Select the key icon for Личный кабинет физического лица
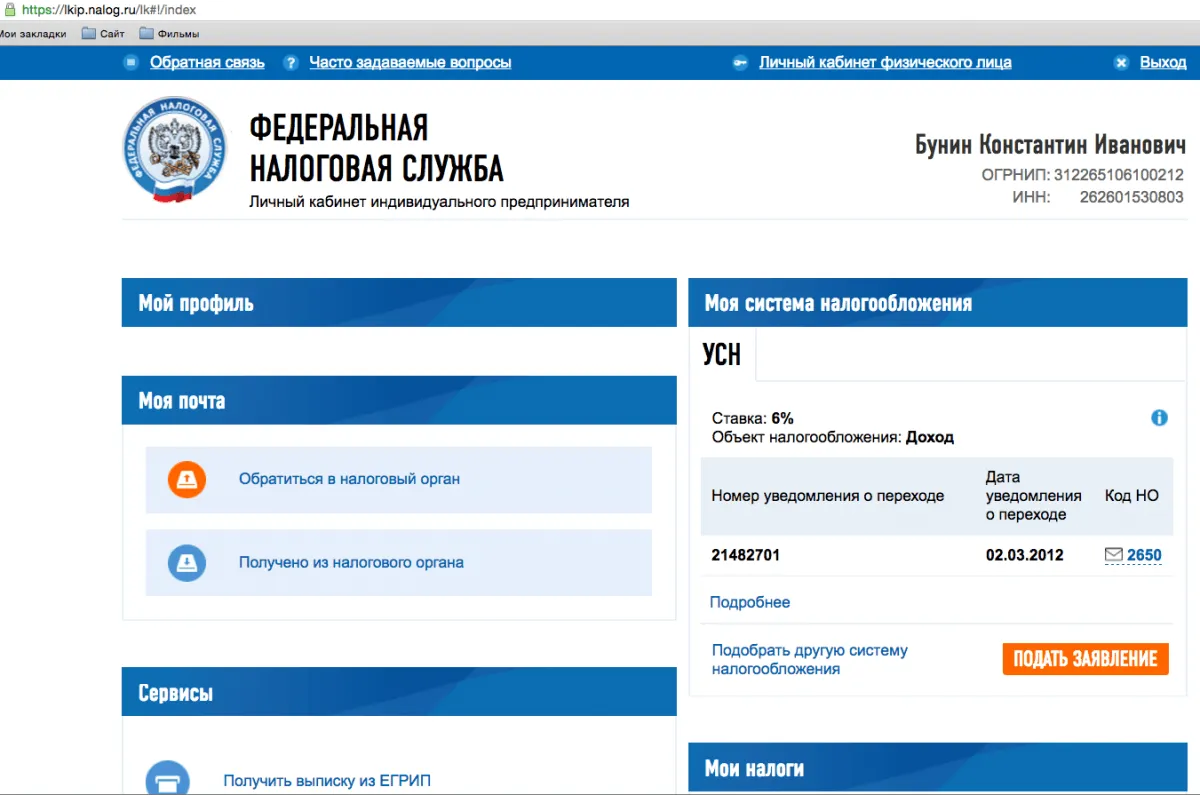This screenshot has width=1200, height=795. click(739, 62)
